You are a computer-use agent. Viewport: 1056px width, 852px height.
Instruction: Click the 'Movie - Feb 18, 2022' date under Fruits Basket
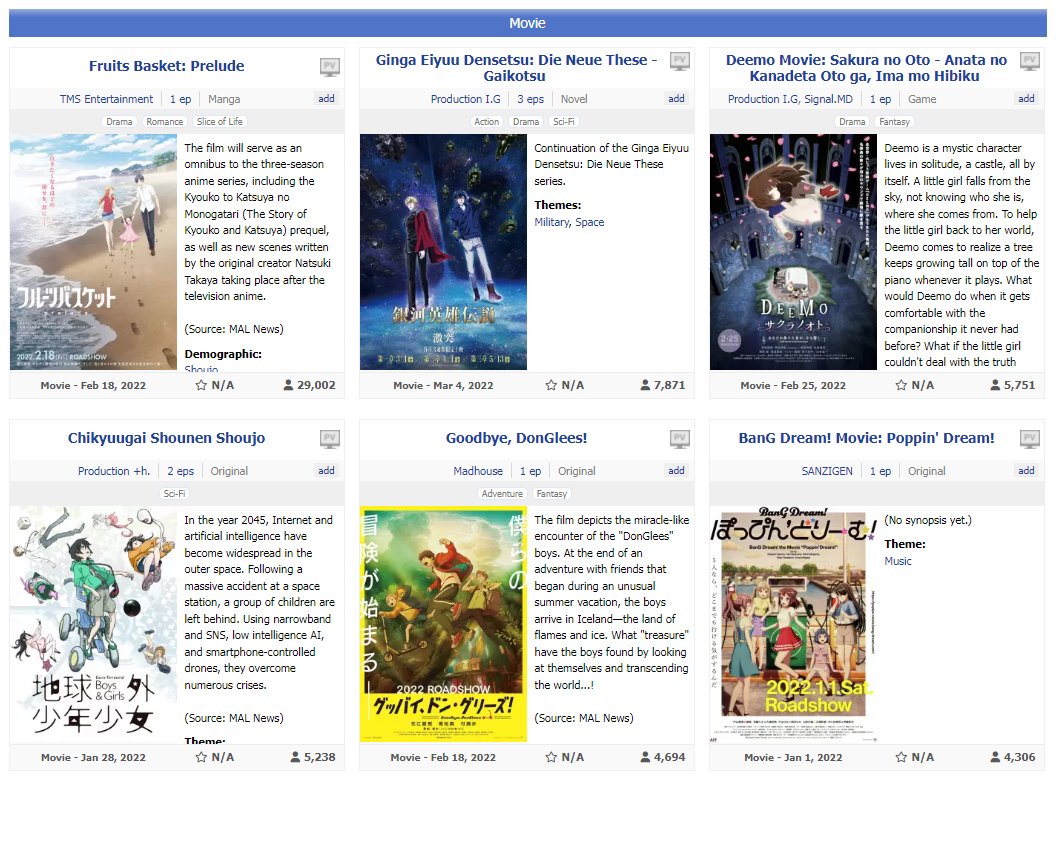pos(93,385)
